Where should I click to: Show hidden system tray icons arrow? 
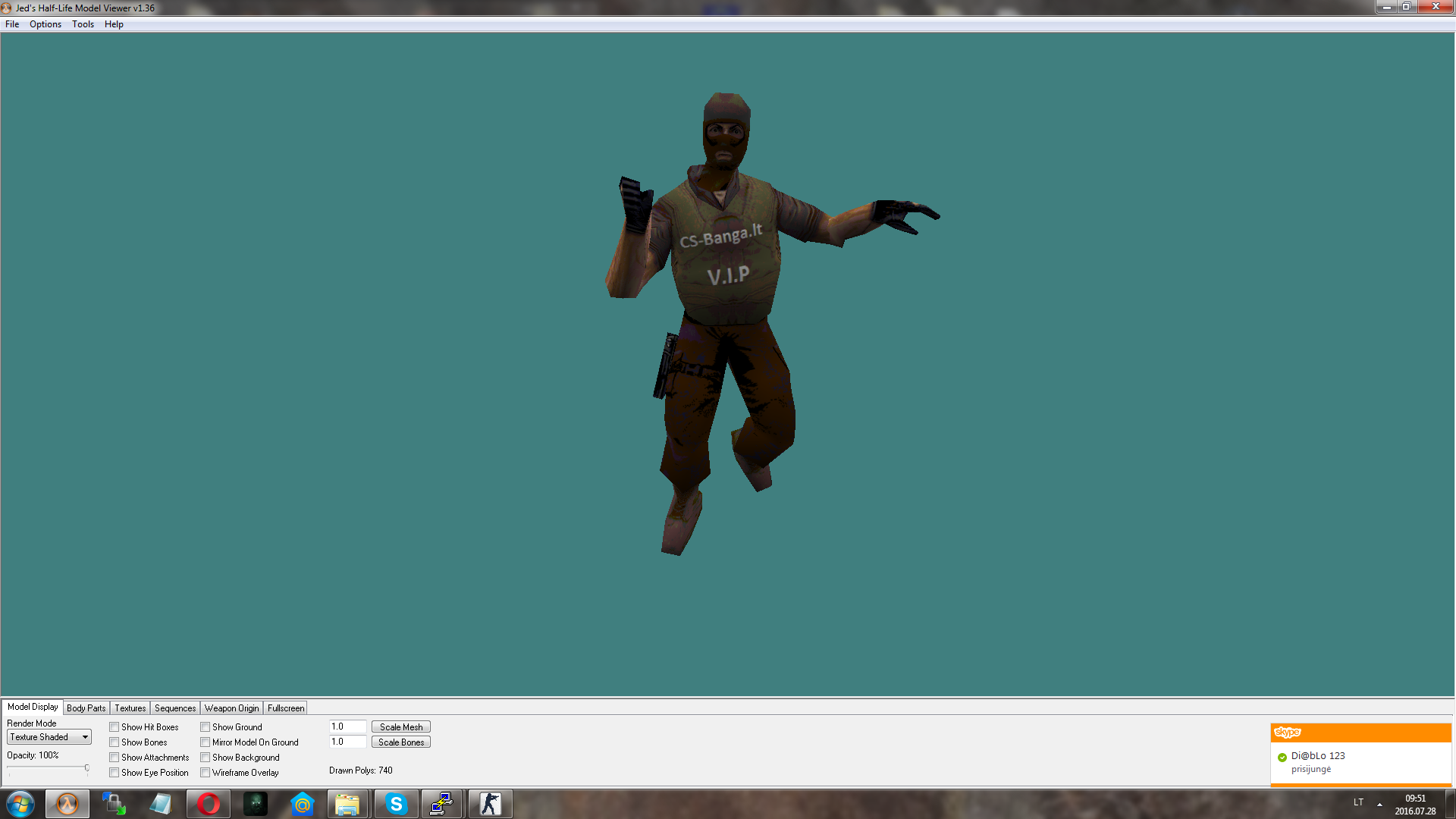click(1379, 804)
